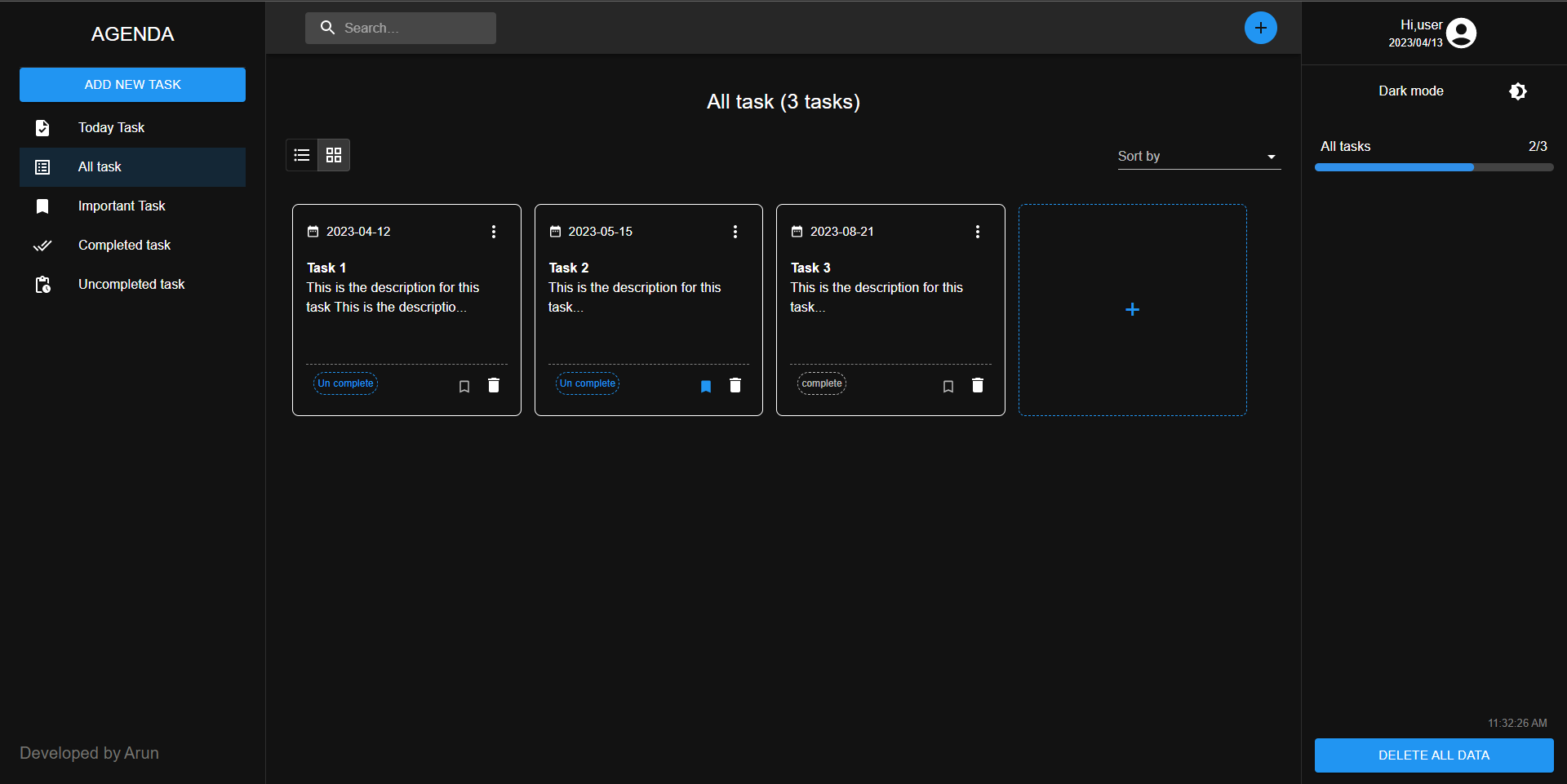1567x784 pixels.
Task: Bookmark Task 3 as important
Action: (948, 387)
